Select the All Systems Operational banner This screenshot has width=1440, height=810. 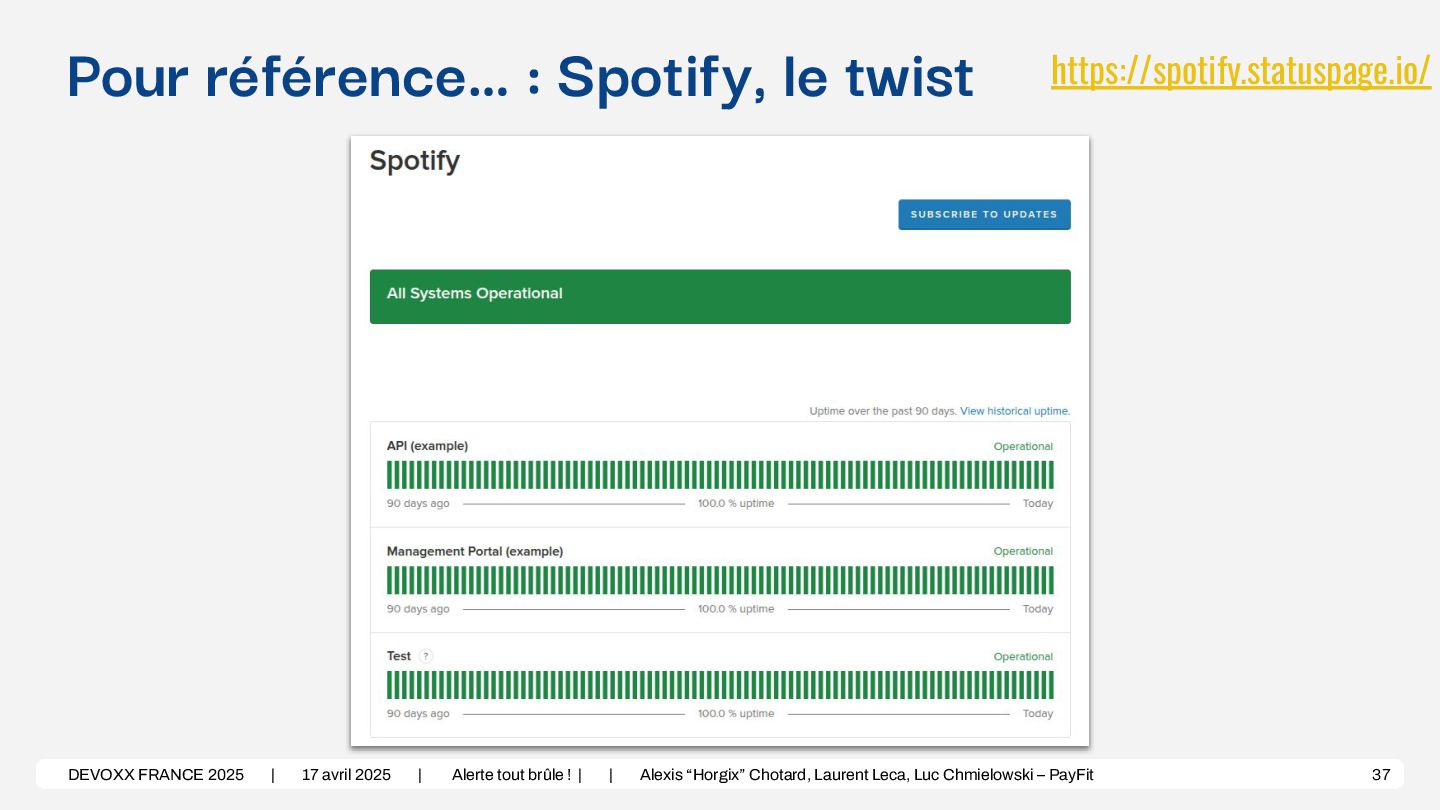pos(720,296)
